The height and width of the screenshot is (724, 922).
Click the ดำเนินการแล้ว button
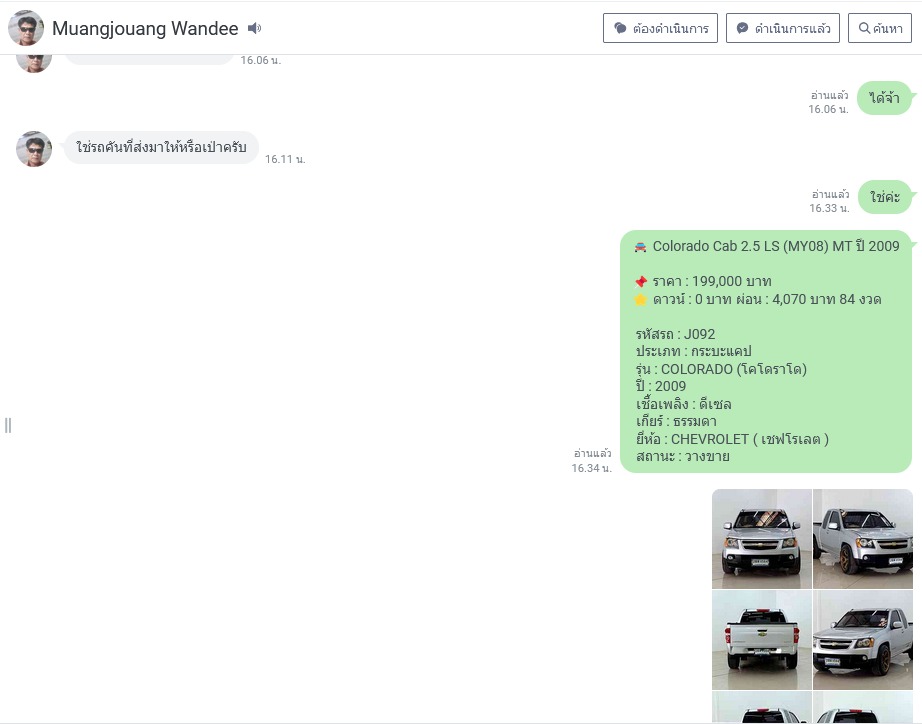coord(783,28)
